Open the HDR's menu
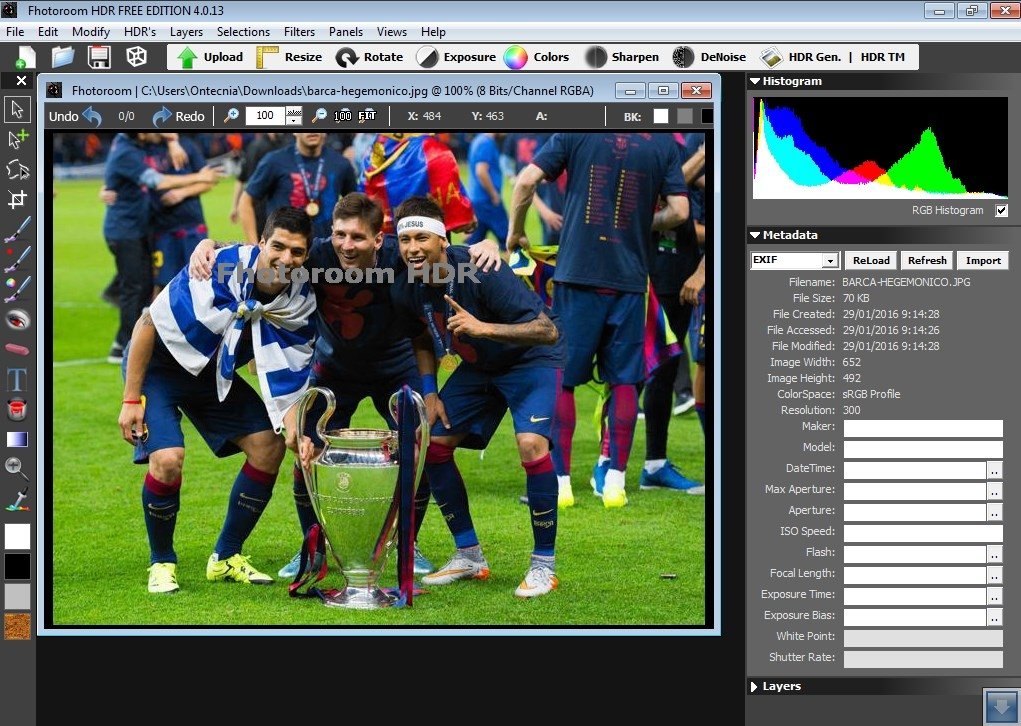Viewport: 1021px width, 726px height. click(x=140, y=32)
